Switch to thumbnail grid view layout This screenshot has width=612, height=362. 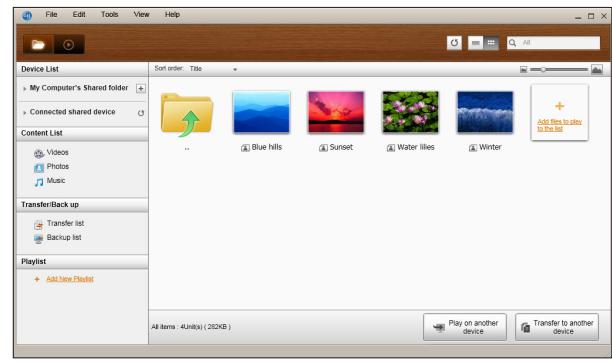coord(491,43)
